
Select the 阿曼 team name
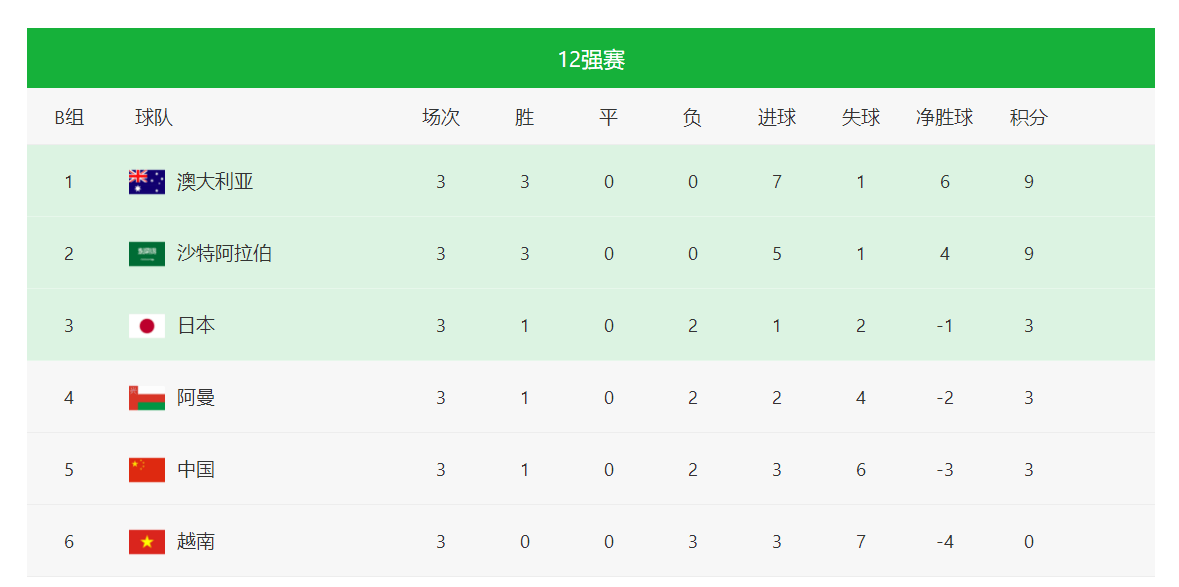click(196, 398)
